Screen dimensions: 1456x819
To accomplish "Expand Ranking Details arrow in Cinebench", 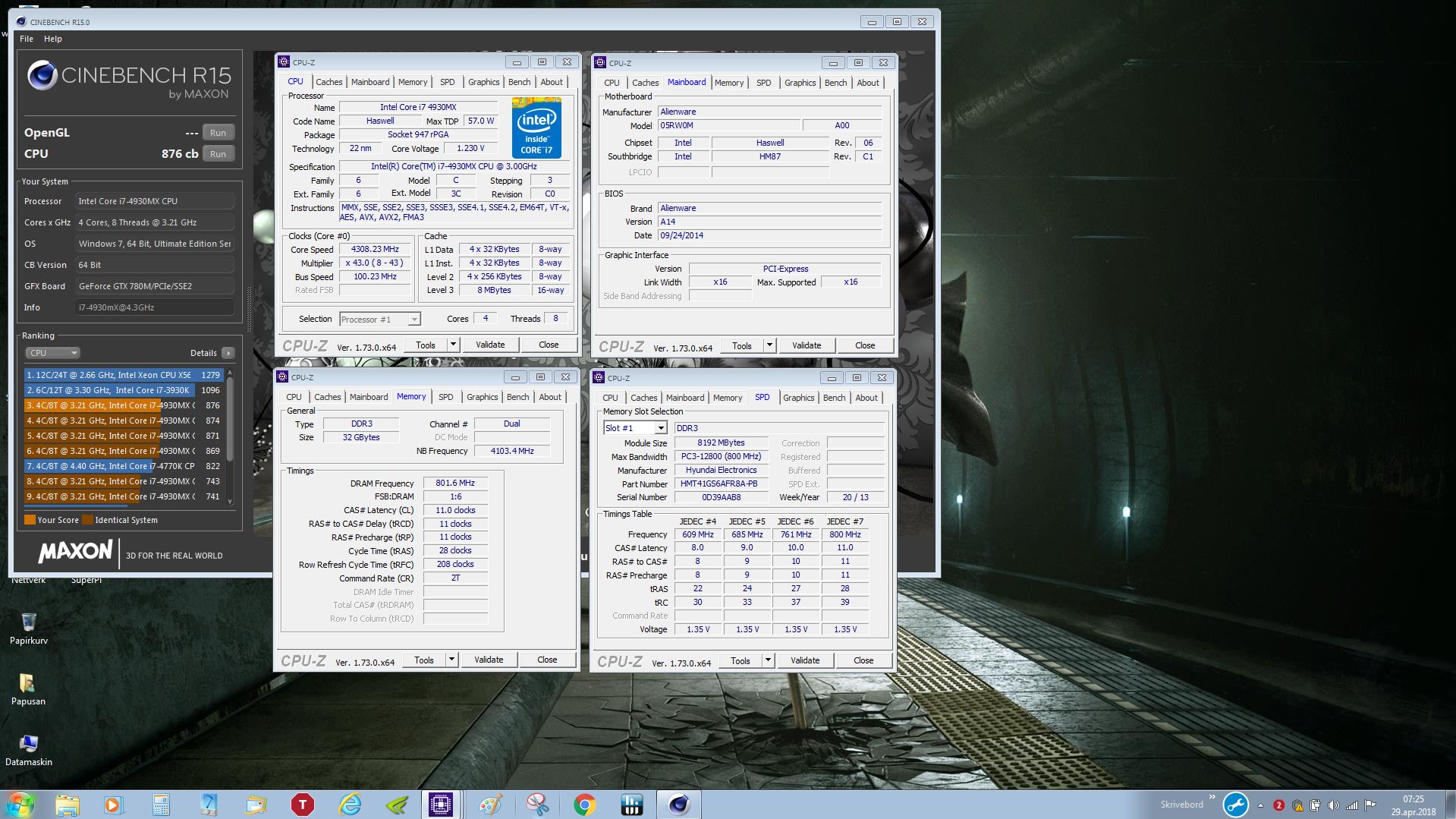I will click(x=228, y=353).
